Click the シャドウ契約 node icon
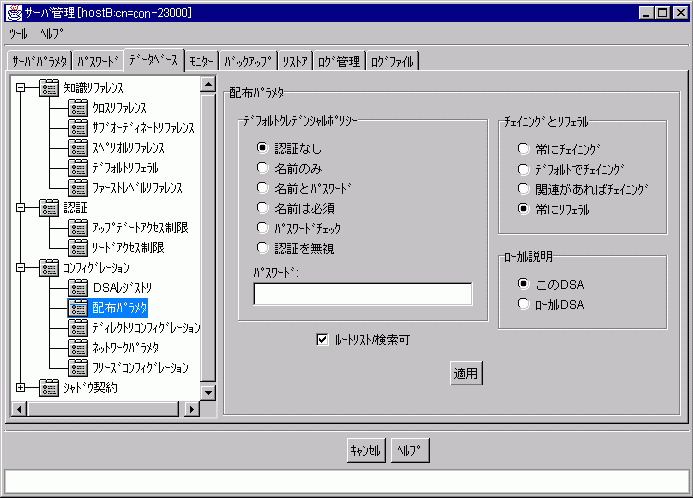693x498 pixels. point(49,388)
